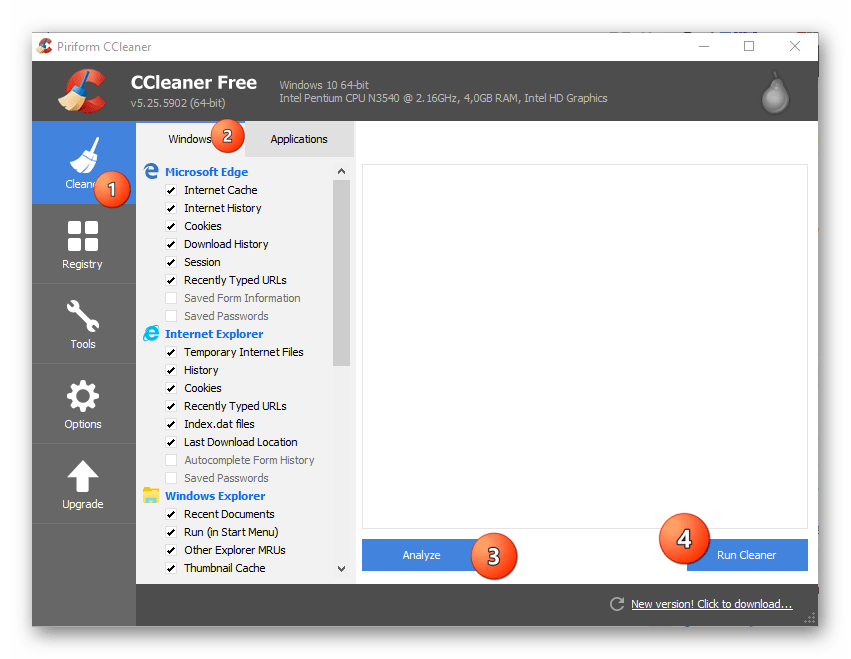Select the Cleaner broom icon
Viewport: 851px width, 659px height.
click(82, 157)
